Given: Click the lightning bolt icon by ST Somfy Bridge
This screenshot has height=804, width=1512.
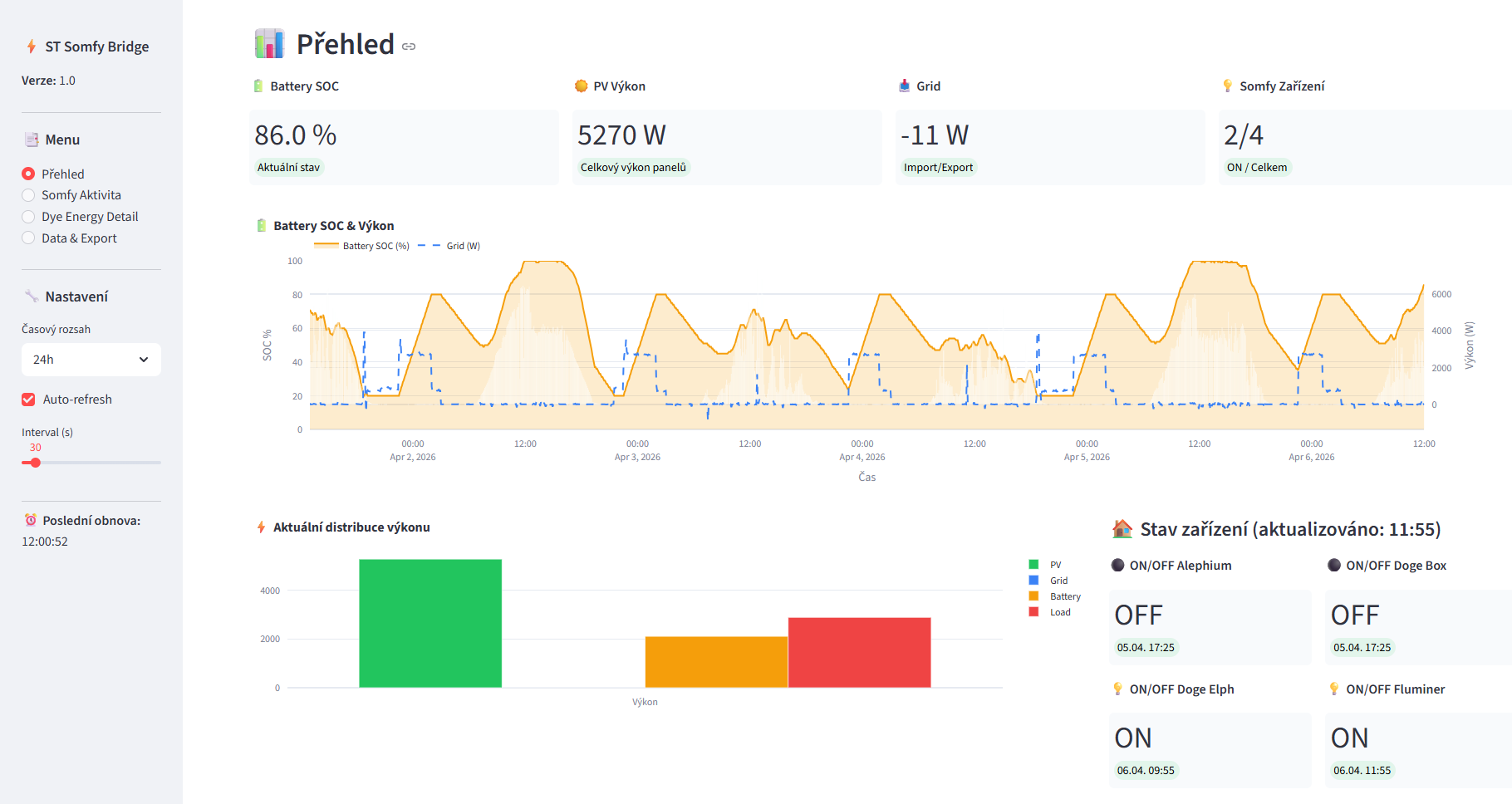Looking at the screenshot, I should pyautogui.click(x=32, y=47).
